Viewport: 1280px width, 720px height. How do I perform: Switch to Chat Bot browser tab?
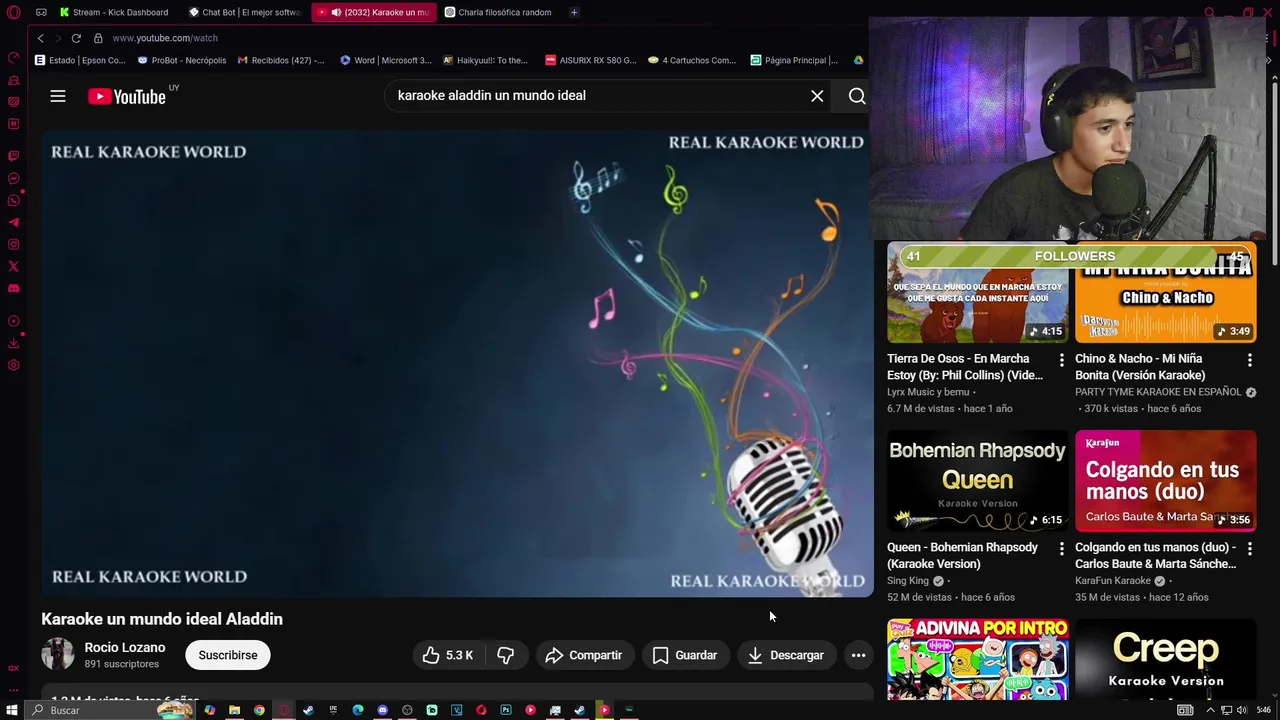point(245,12)
